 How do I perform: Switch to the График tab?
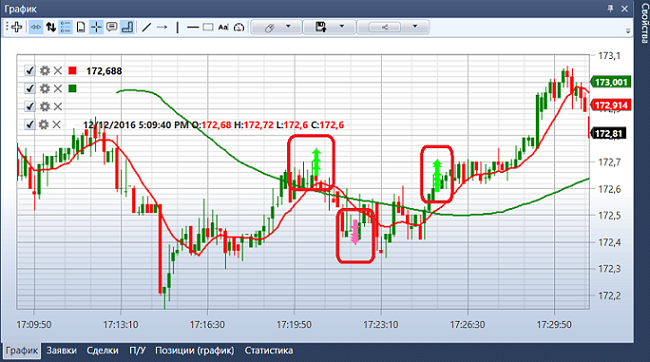[22, 351]
